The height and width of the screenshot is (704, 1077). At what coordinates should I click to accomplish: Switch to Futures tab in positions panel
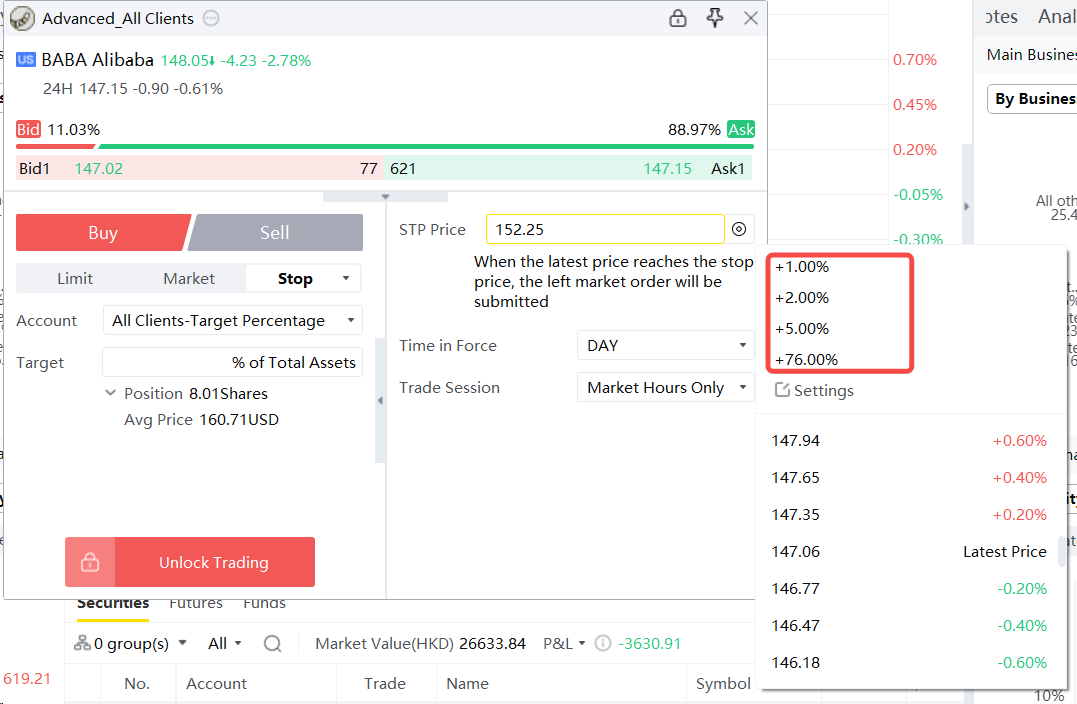196,604
